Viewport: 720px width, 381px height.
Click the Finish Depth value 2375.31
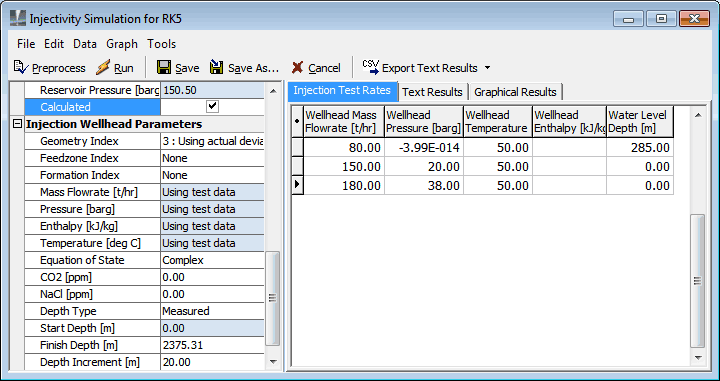point(212,345)
